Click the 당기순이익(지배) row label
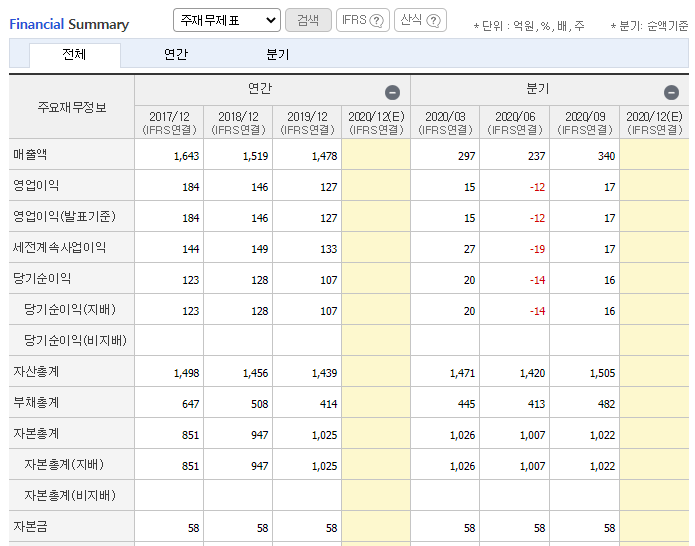The image size is (695, 546). [x=70, y=309]
